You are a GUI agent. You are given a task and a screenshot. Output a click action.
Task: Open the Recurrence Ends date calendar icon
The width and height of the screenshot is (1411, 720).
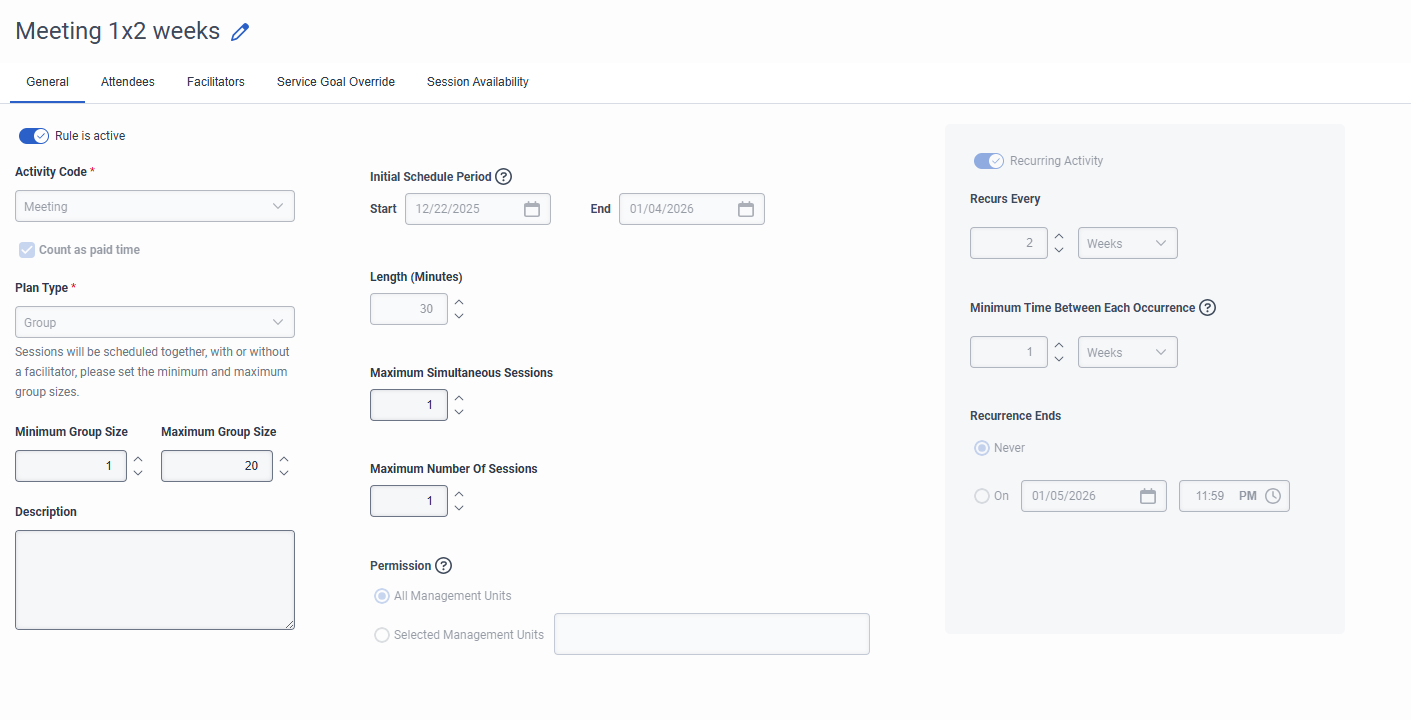[1148, 496]
